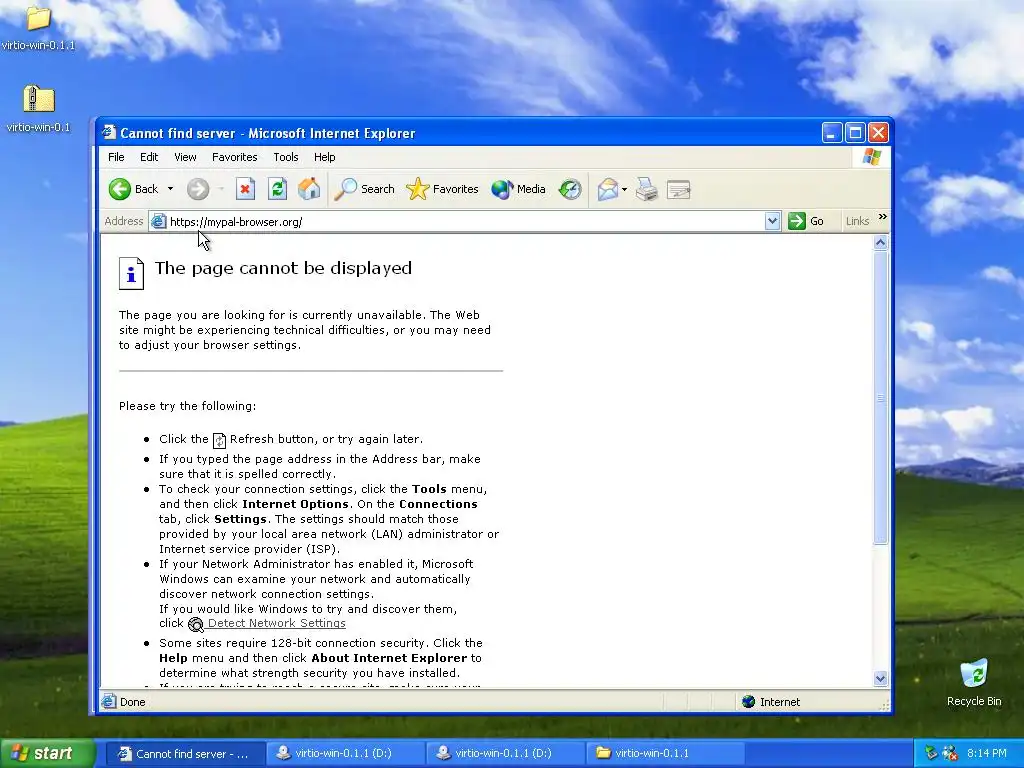The width and height of the screenshot is (1024, 768).
Task: Open the Edit menu
Action: [149, 157]
